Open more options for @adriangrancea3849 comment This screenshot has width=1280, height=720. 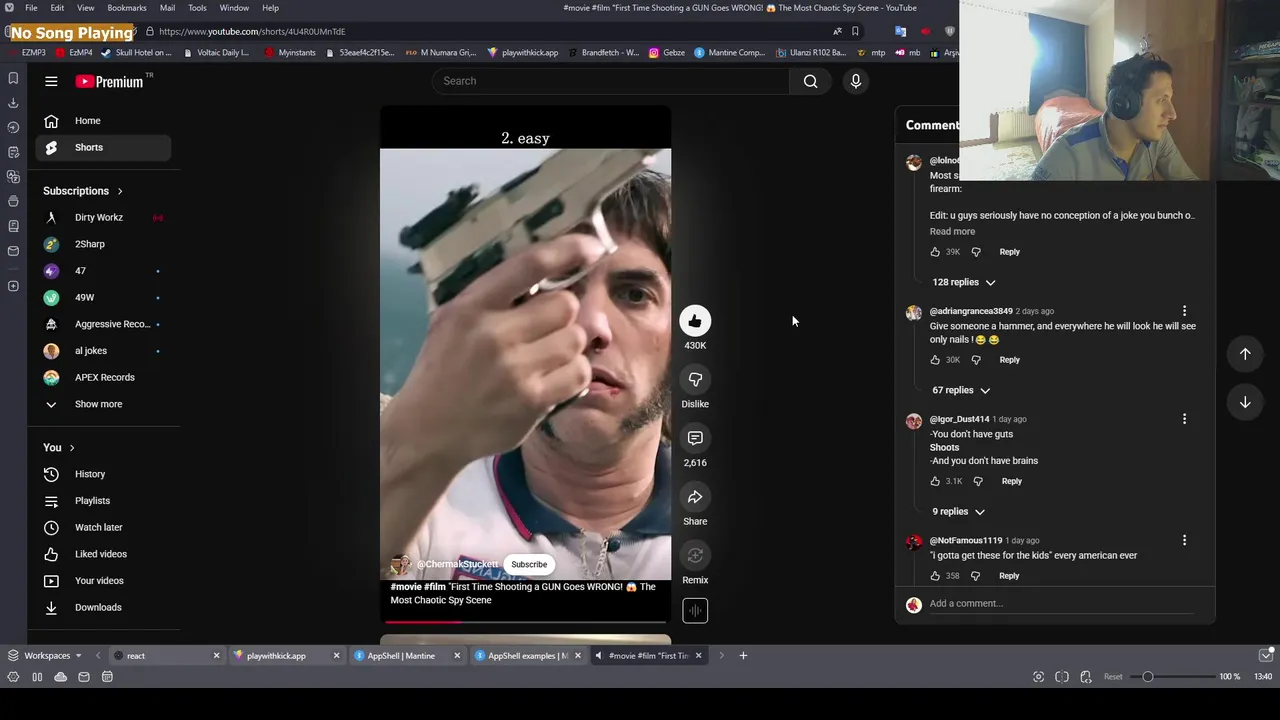pyautogui.click(x=1184, y=311)
